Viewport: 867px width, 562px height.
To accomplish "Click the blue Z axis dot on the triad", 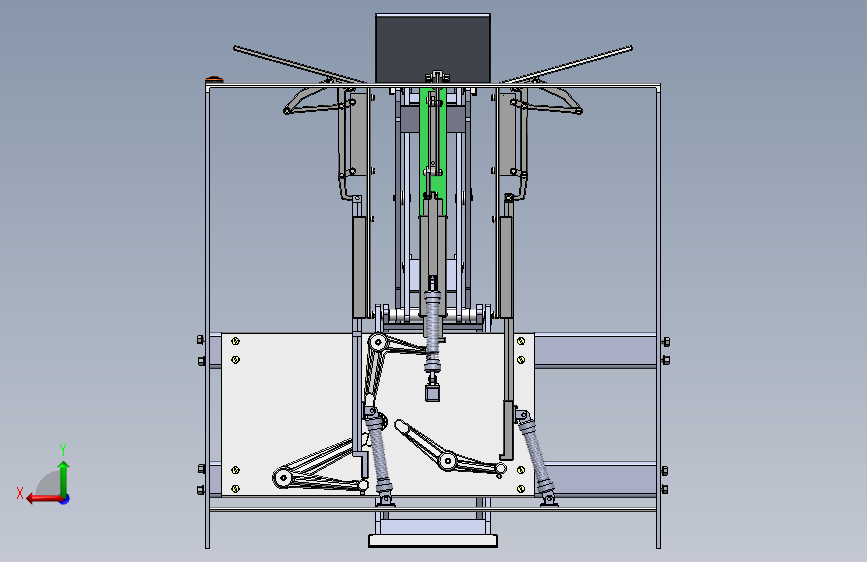I will coord(65,499).
